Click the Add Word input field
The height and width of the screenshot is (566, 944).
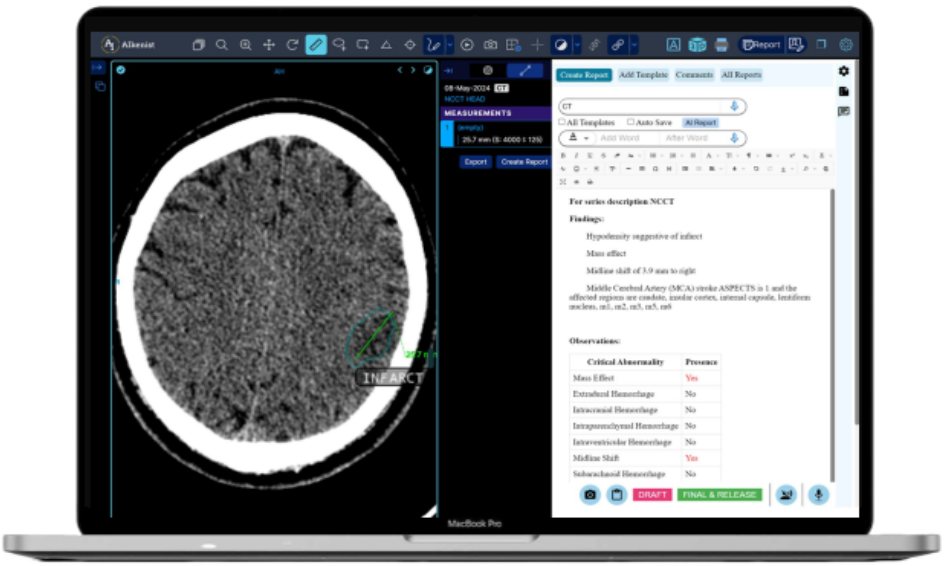coord(626,138)
